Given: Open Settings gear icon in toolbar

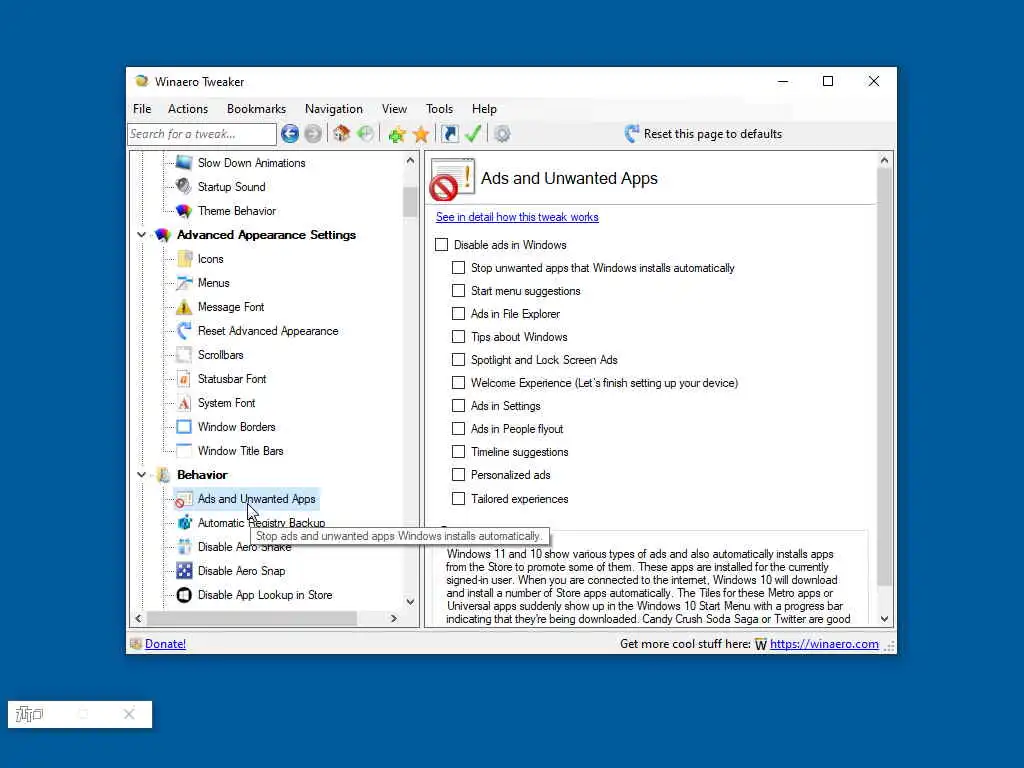Looking at the screenshot, I should coord(502,134).
